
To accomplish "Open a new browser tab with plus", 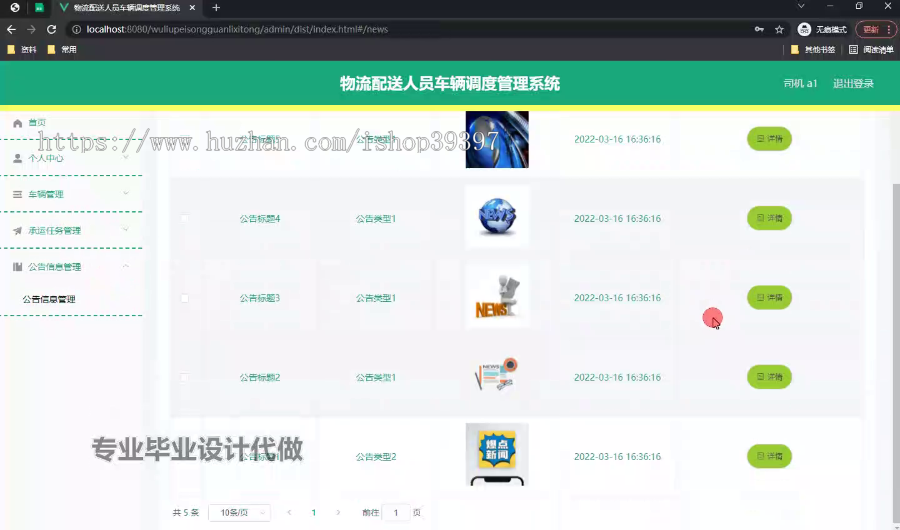I will coord(216,7).
